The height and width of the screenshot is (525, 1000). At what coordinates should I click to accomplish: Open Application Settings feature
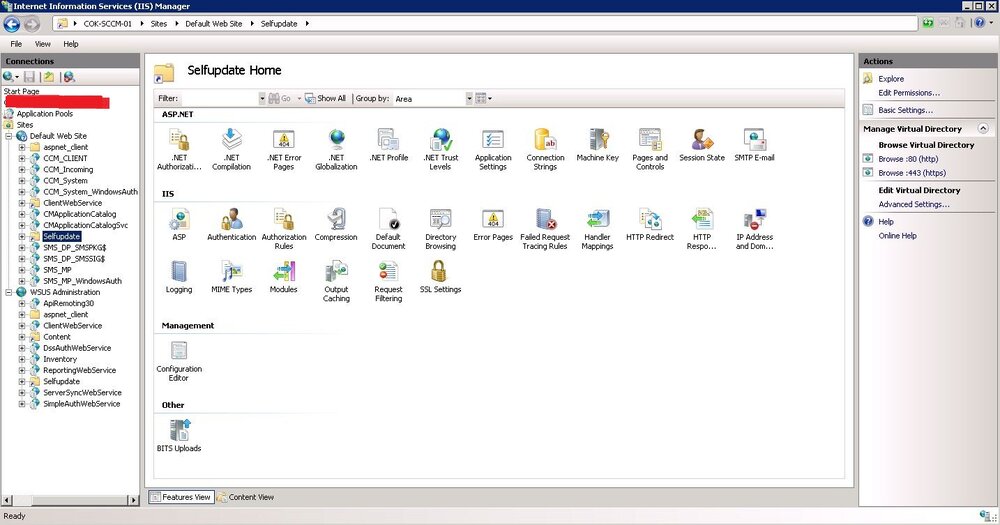click(x=493, y=149)
